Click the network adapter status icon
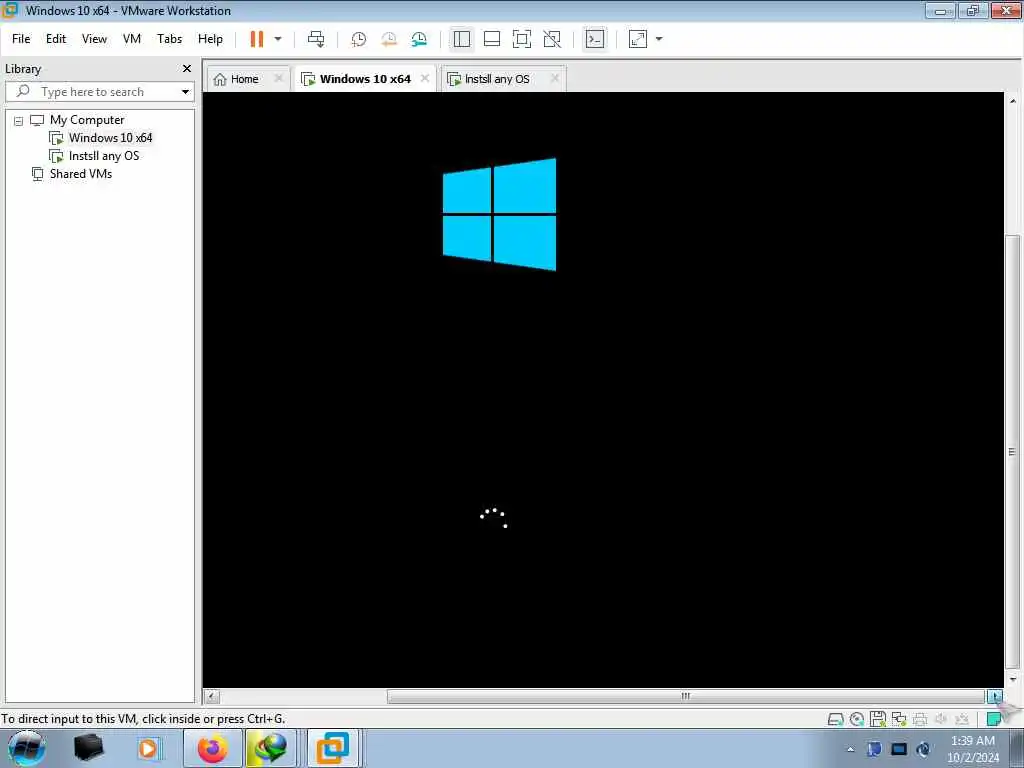The height and width of the screenshot is (768, 1024). coord(899,720)
